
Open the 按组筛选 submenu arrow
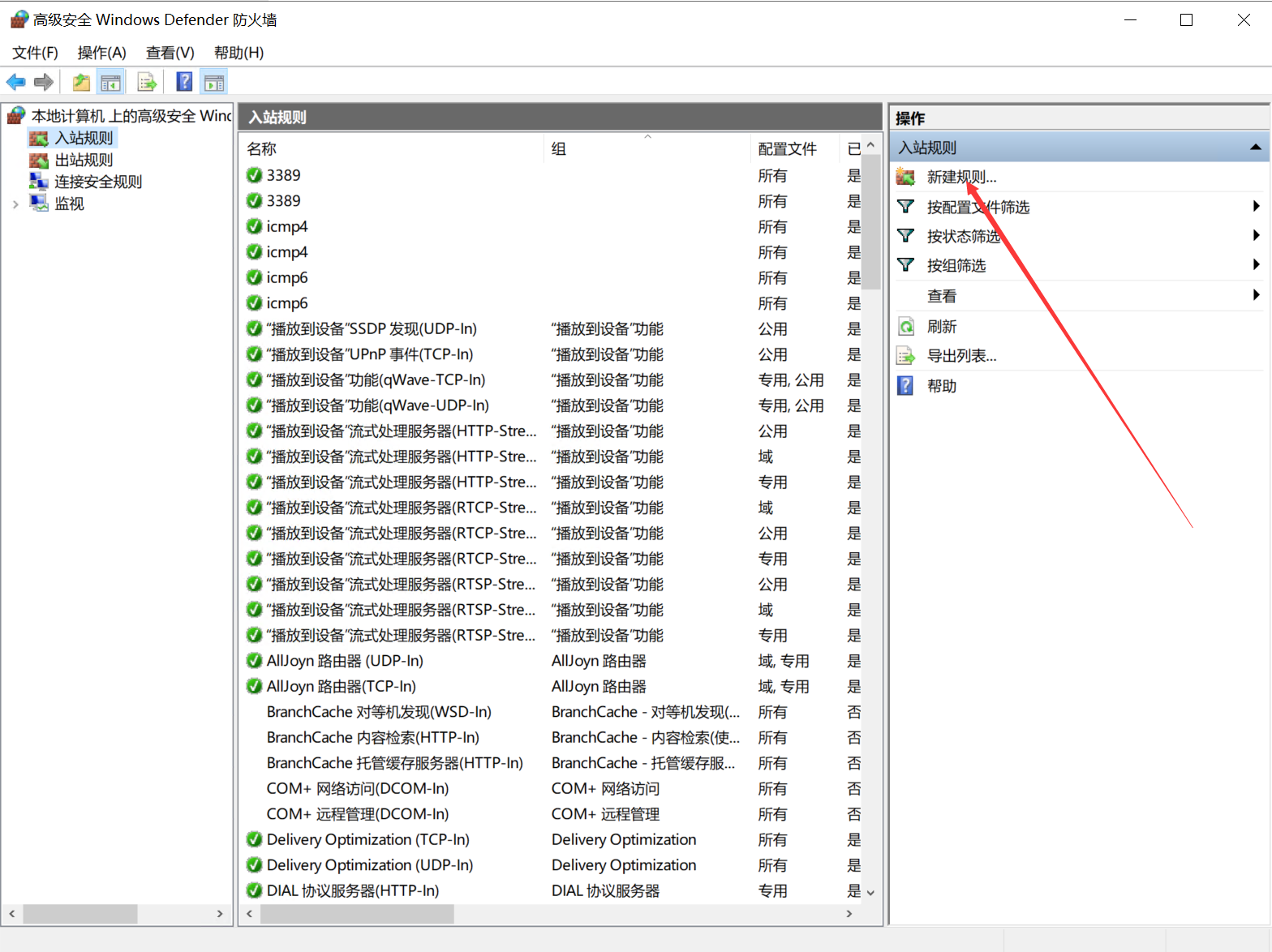point(1256,265)
